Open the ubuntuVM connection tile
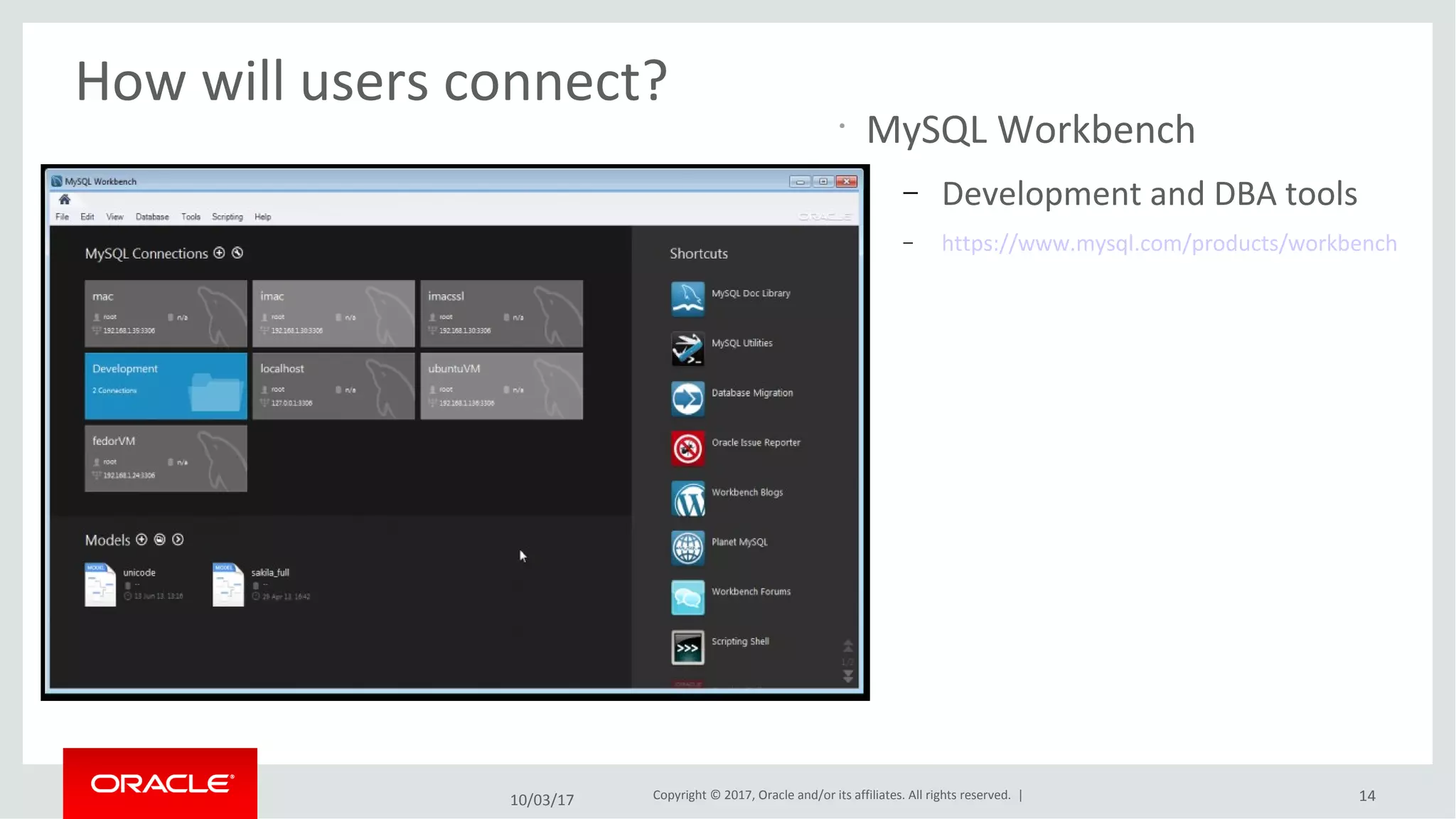Screen dimensions: 1456x819 pyautogui.click(x=501, y=386)
